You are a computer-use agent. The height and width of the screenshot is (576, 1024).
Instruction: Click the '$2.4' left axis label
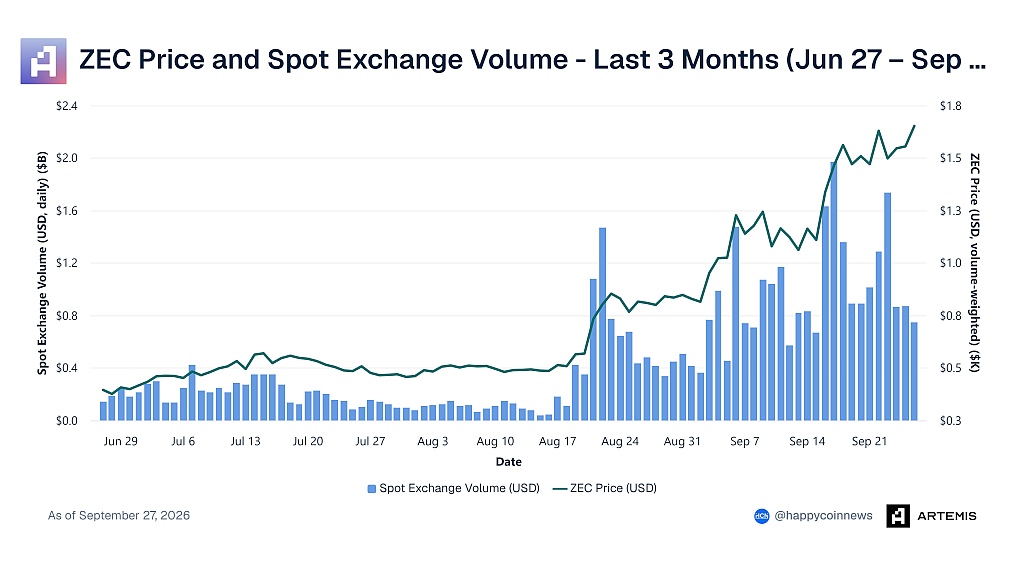[67, 106]
